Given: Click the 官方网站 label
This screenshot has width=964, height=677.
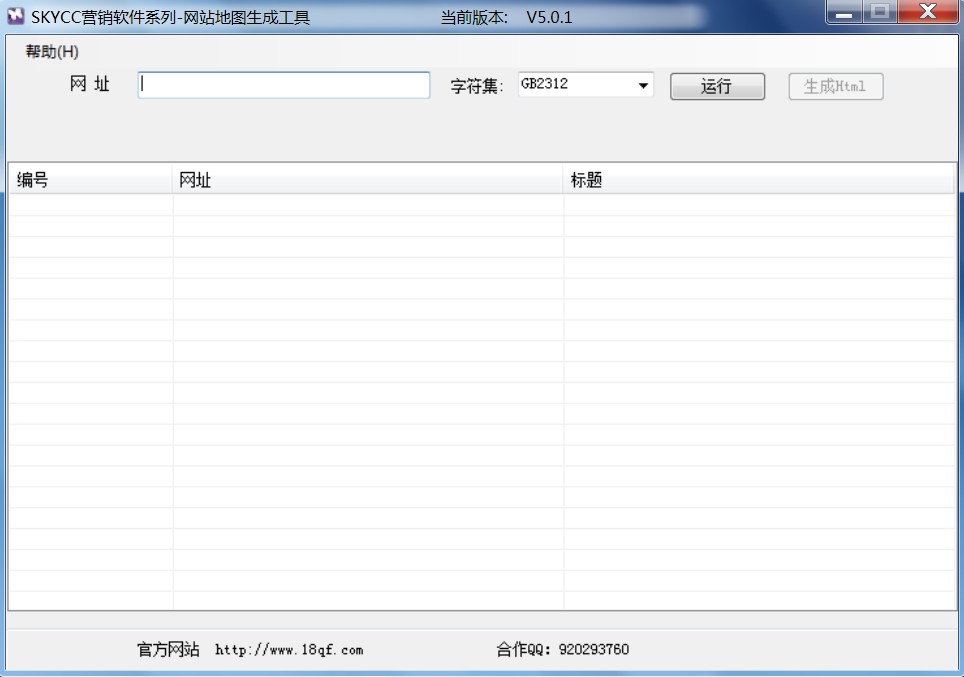Looking at the screenshot, I should (x=168, y=649).
